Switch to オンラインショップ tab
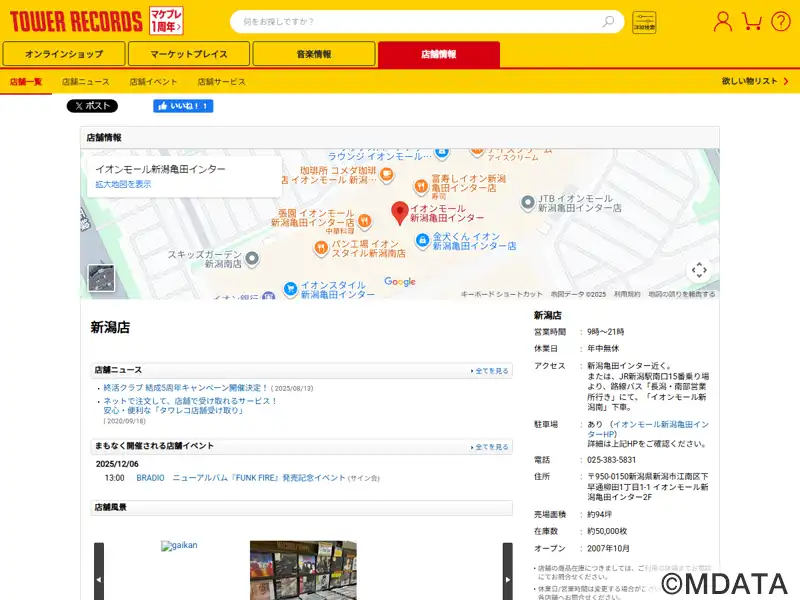This screenshot has height=600, width=800. tap(64, 54)
